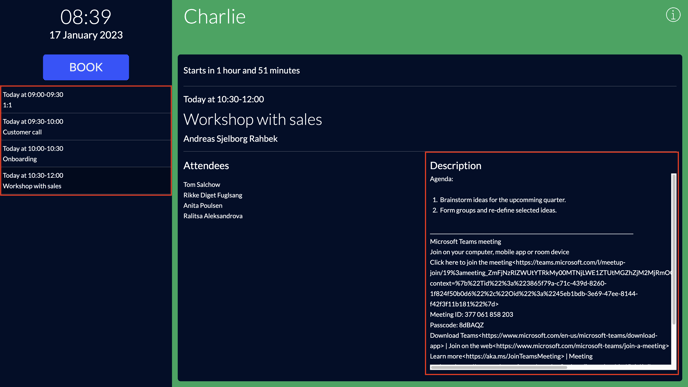Click the 'Microsoft Teams meeting' text
Viewport: 688px width, 387px height.
pyautogui.click(x=466, y=241)
